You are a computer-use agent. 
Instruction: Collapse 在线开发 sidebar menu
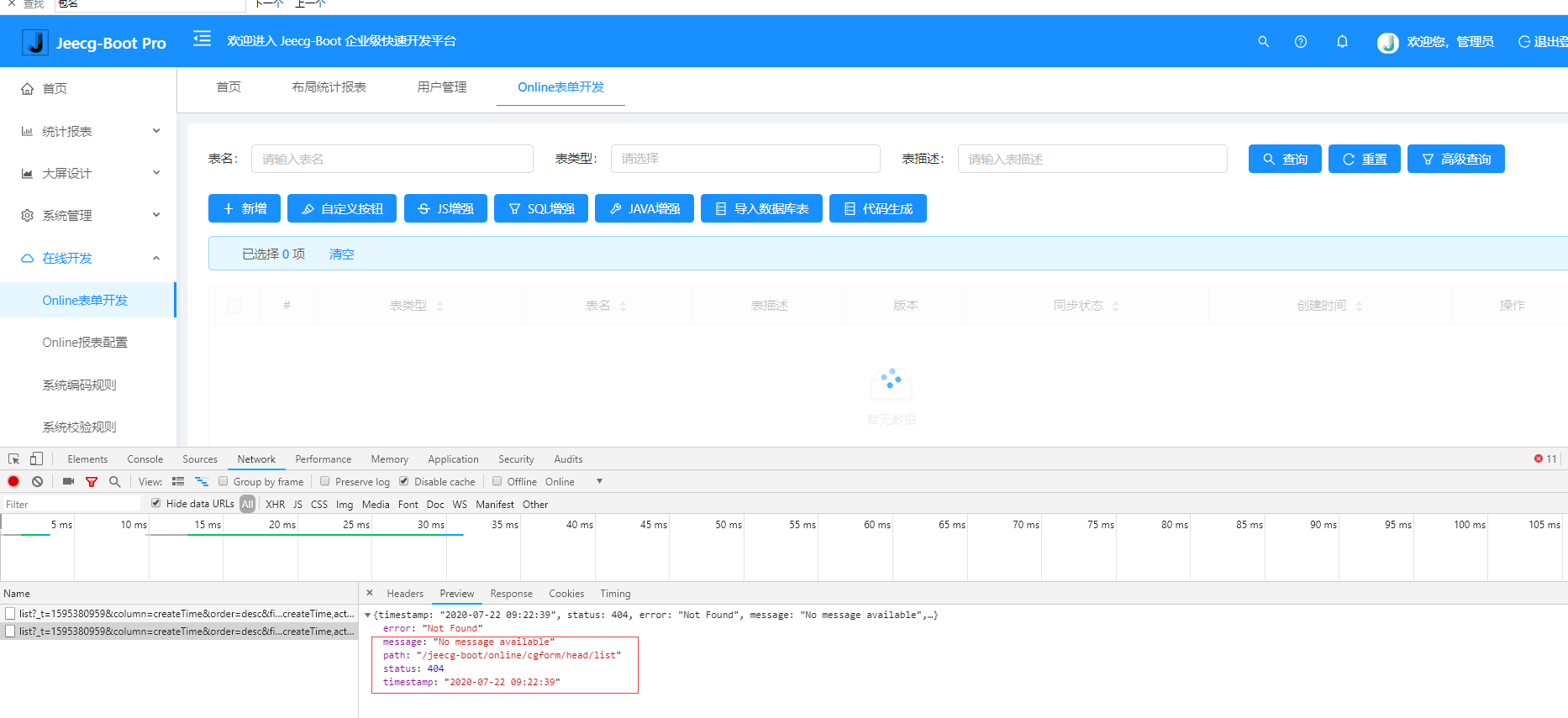point(88,258)
